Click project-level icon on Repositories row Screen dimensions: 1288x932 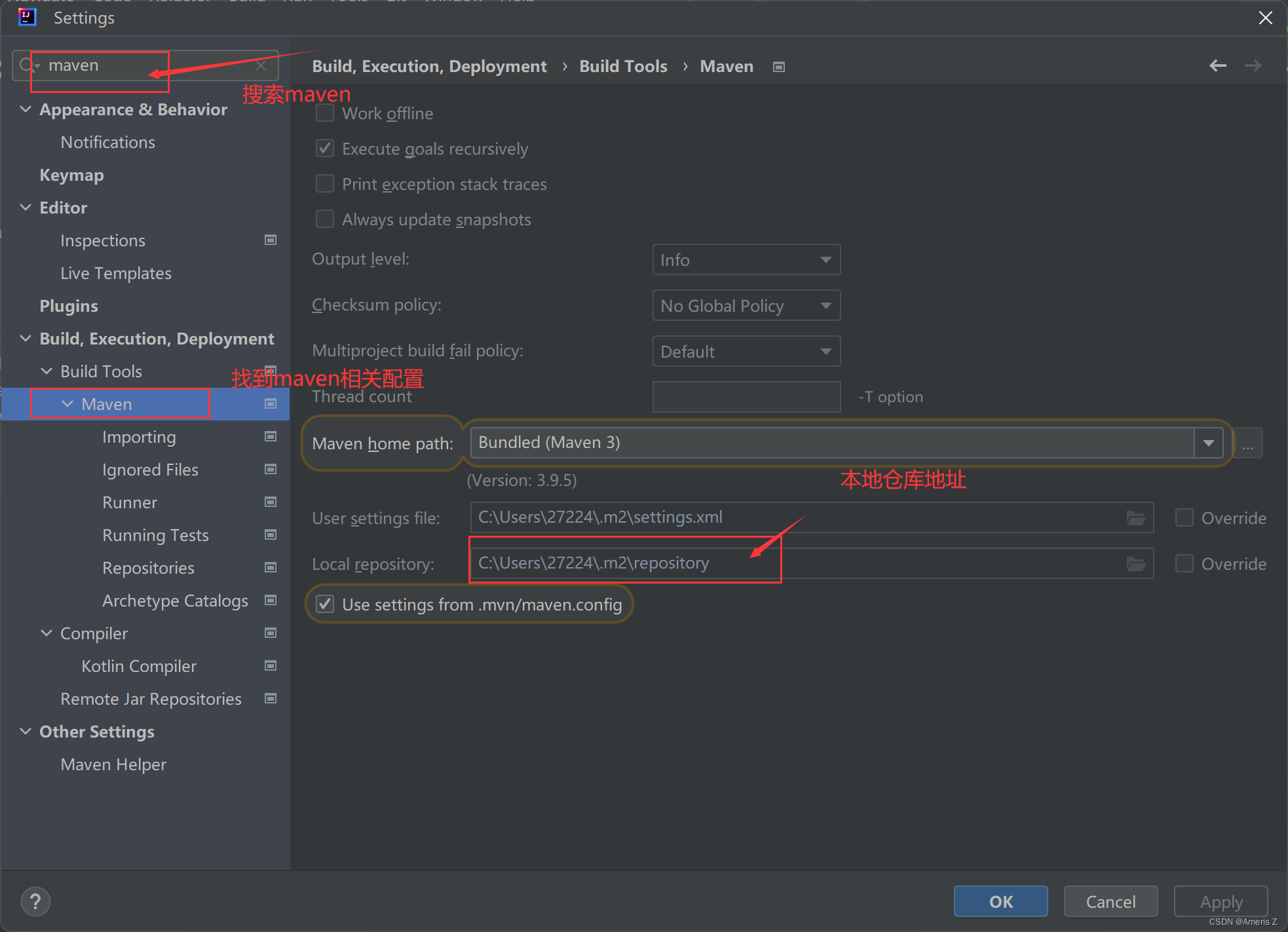point(270,567)
